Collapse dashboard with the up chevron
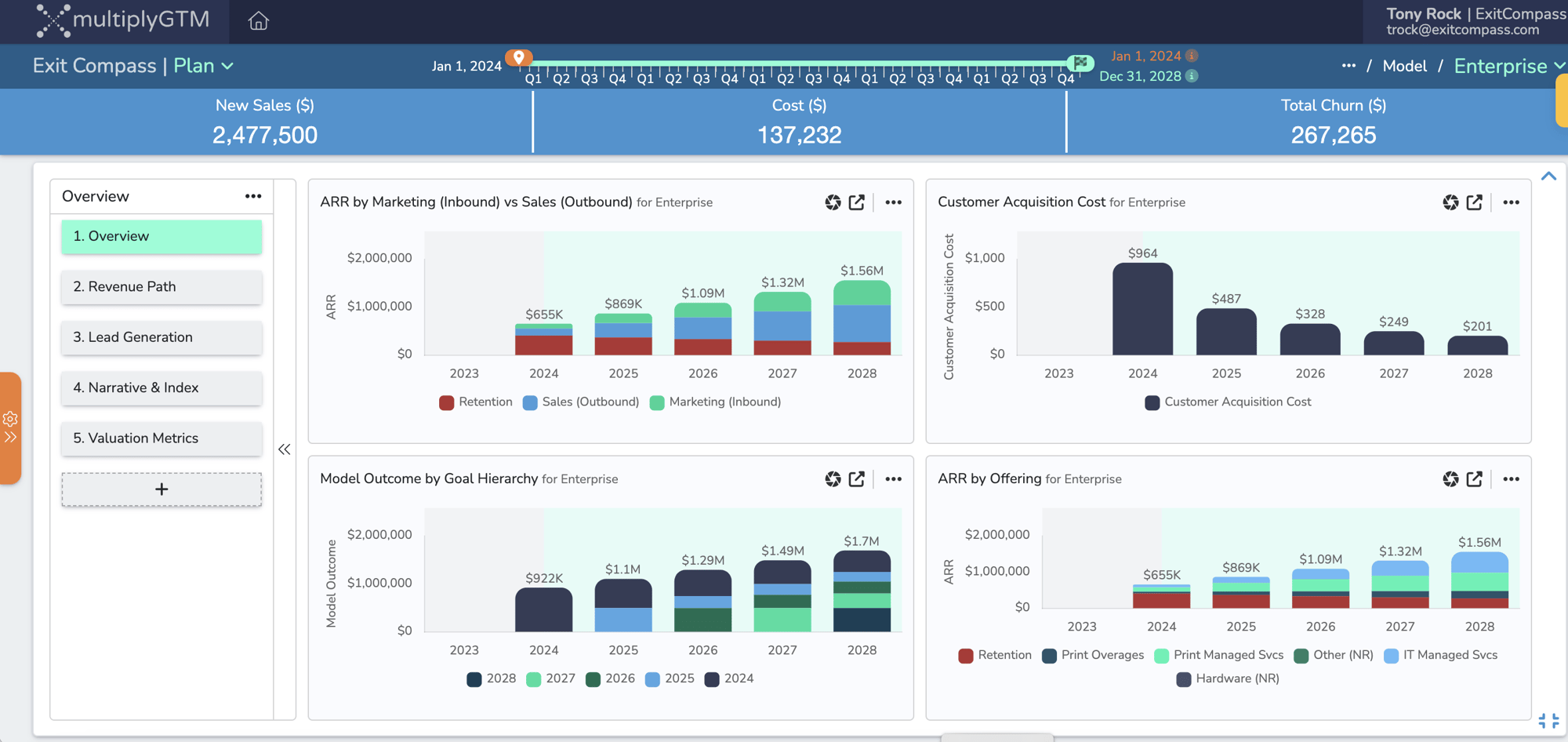1568x742 pixels. [1548, 176]
